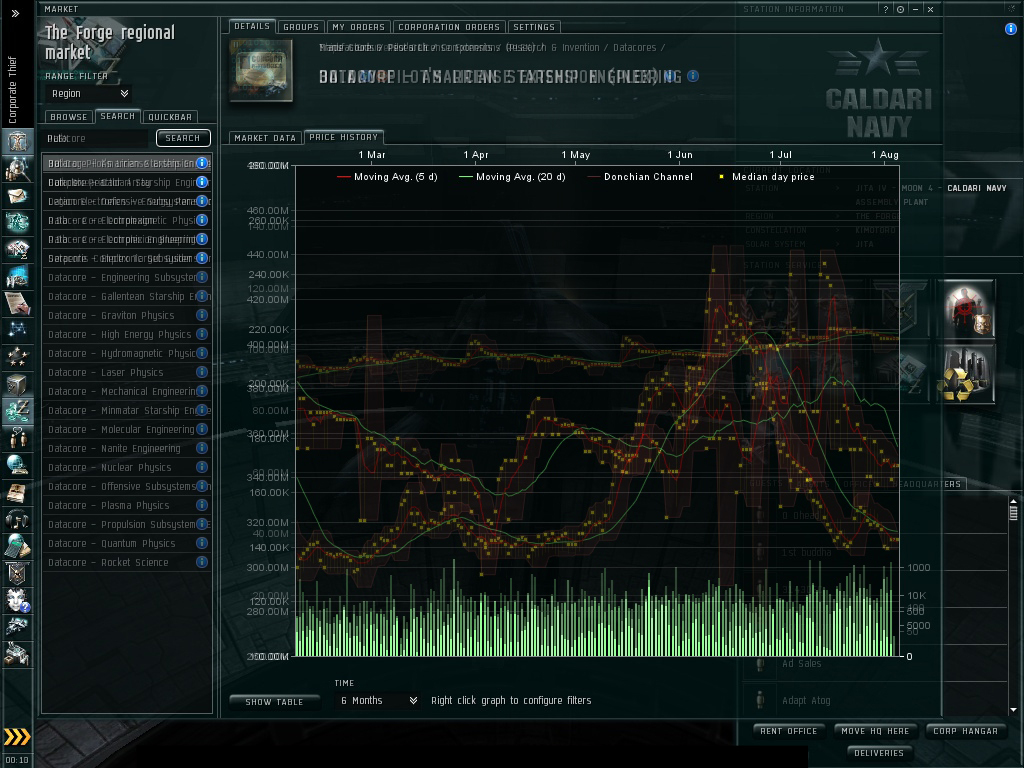Click the Move HQ Here button

click(875, 731)
